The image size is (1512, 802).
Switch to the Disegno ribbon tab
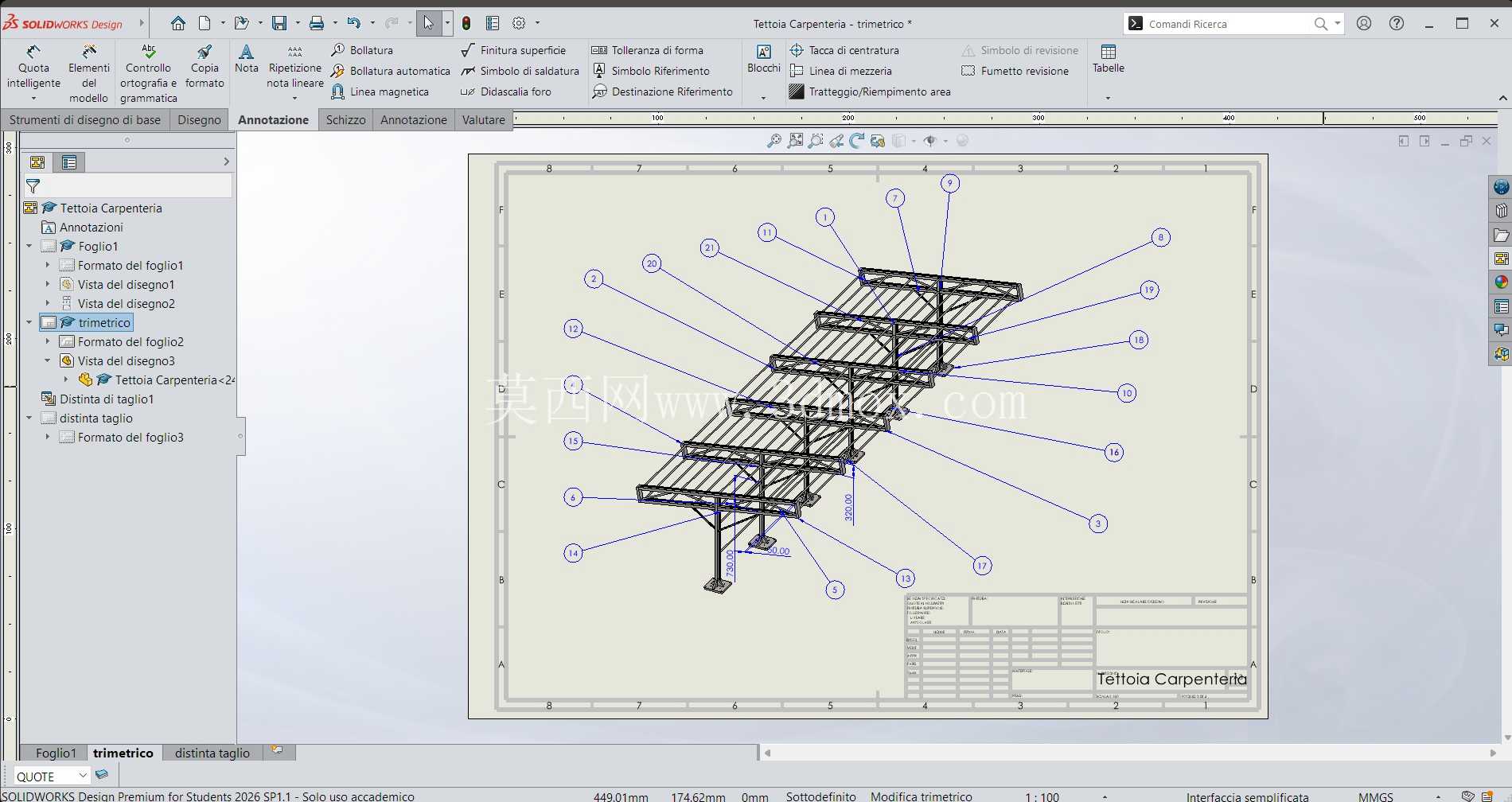click(x=199, y=120)
